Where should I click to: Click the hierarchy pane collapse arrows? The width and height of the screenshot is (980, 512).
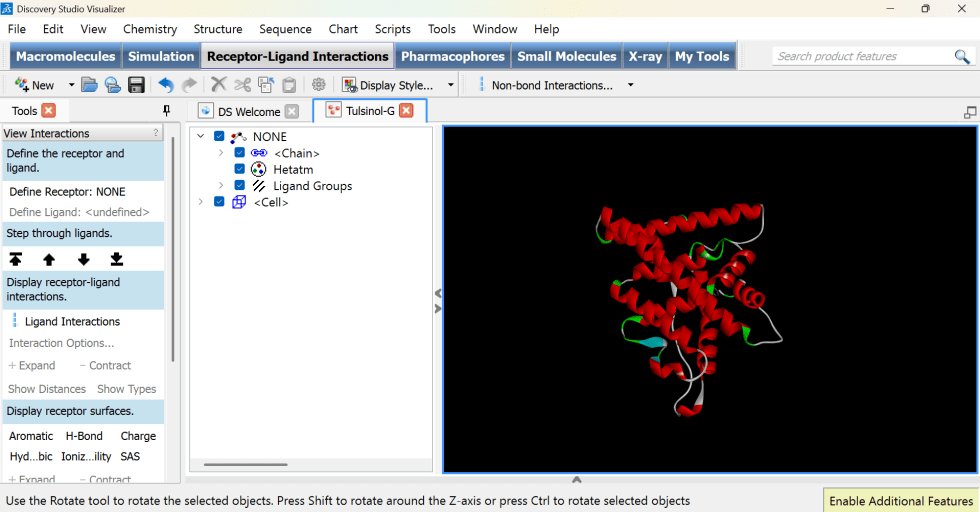(438, 301)
